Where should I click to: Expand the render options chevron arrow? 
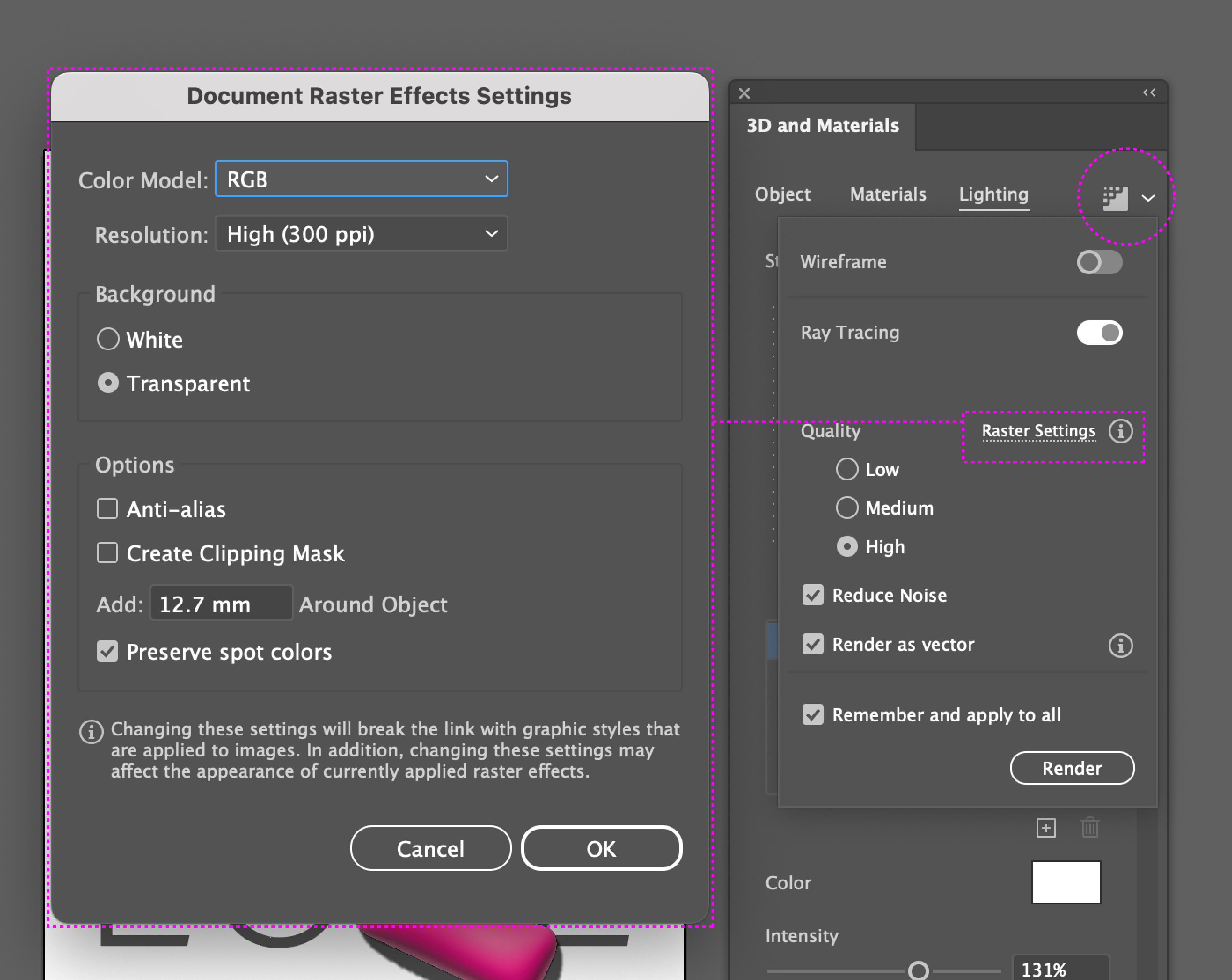[x=1148, y=198]
